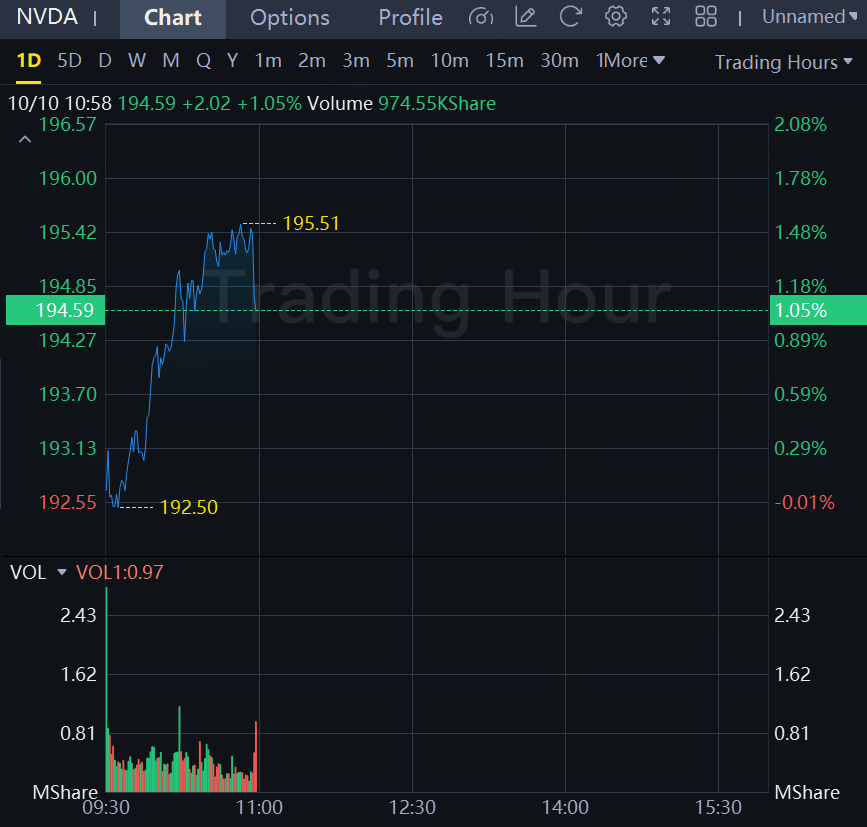Click the 14:00 time axis label
Viewport: 867px width, 827px height.
(565, 808)
